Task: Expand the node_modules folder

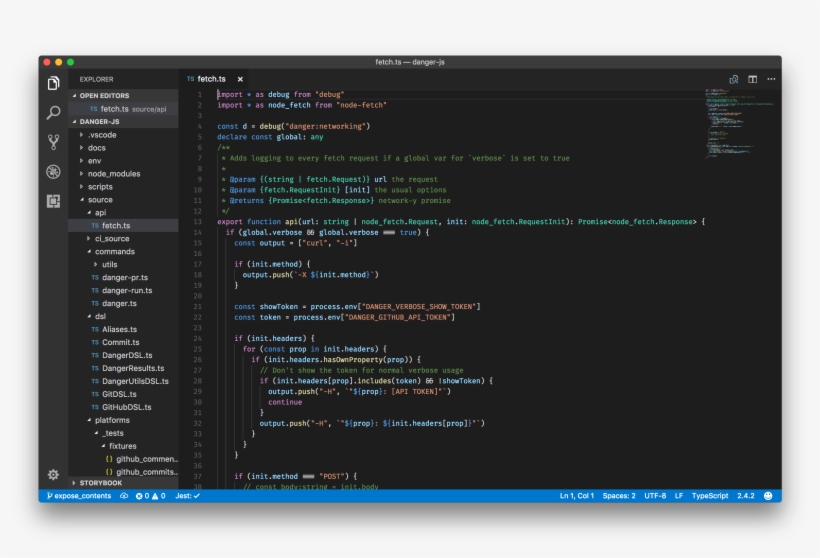Action: point(113,173)
